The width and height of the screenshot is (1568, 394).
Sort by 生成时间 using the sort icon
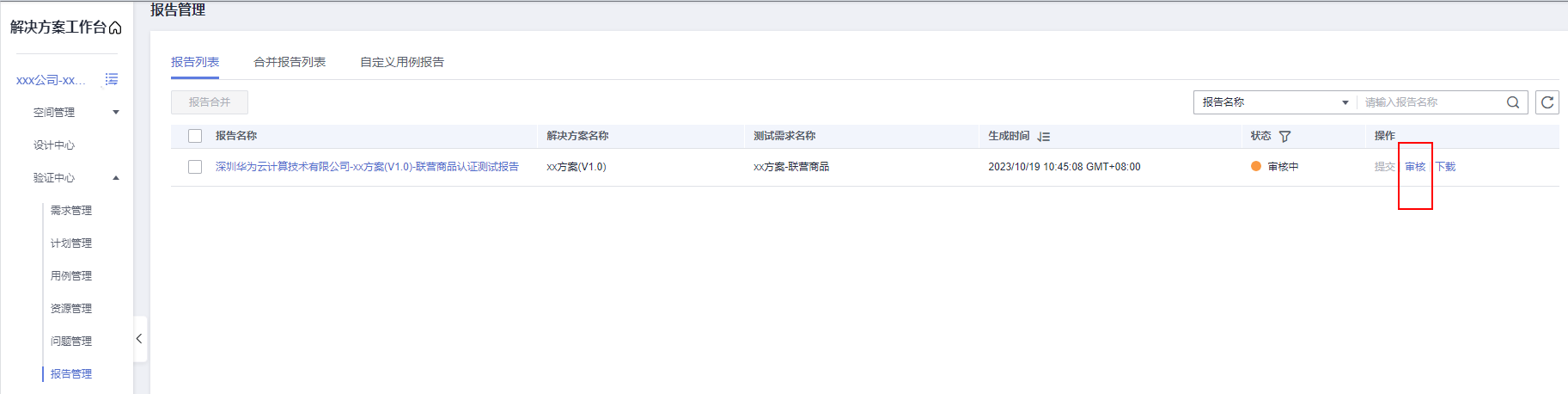(1044, 137)
